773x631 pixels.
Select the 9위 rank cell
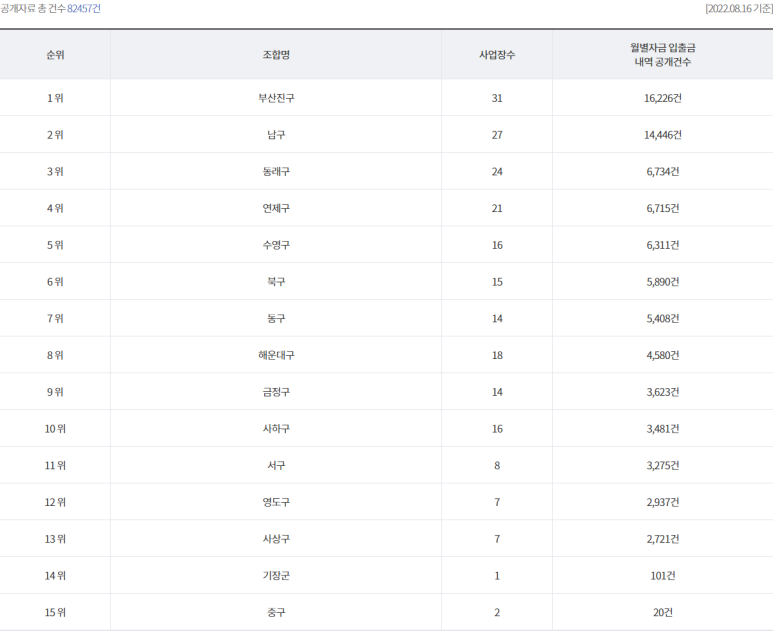pyautogui.click(x=55, y=392)
